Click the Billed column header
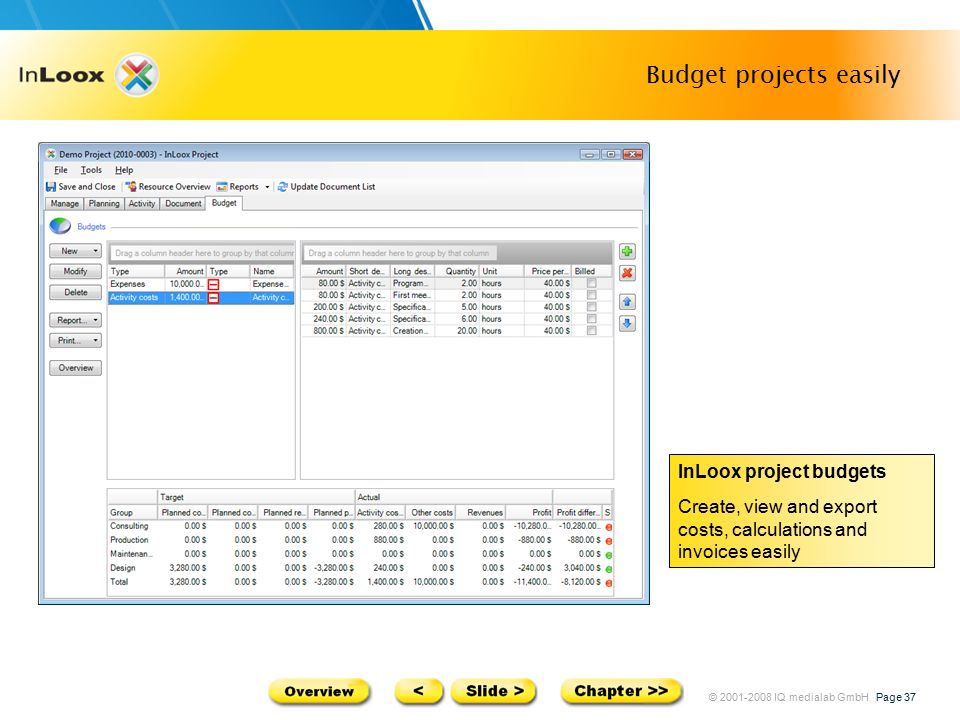This screenshot has height=720, width=960. click(591, 271)
